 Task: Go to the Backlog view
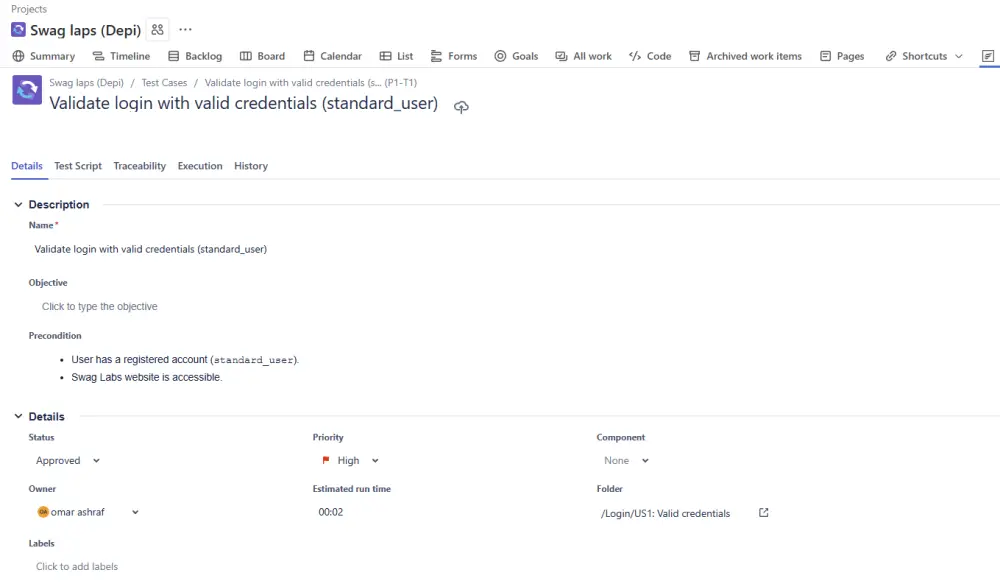(195, 56)
